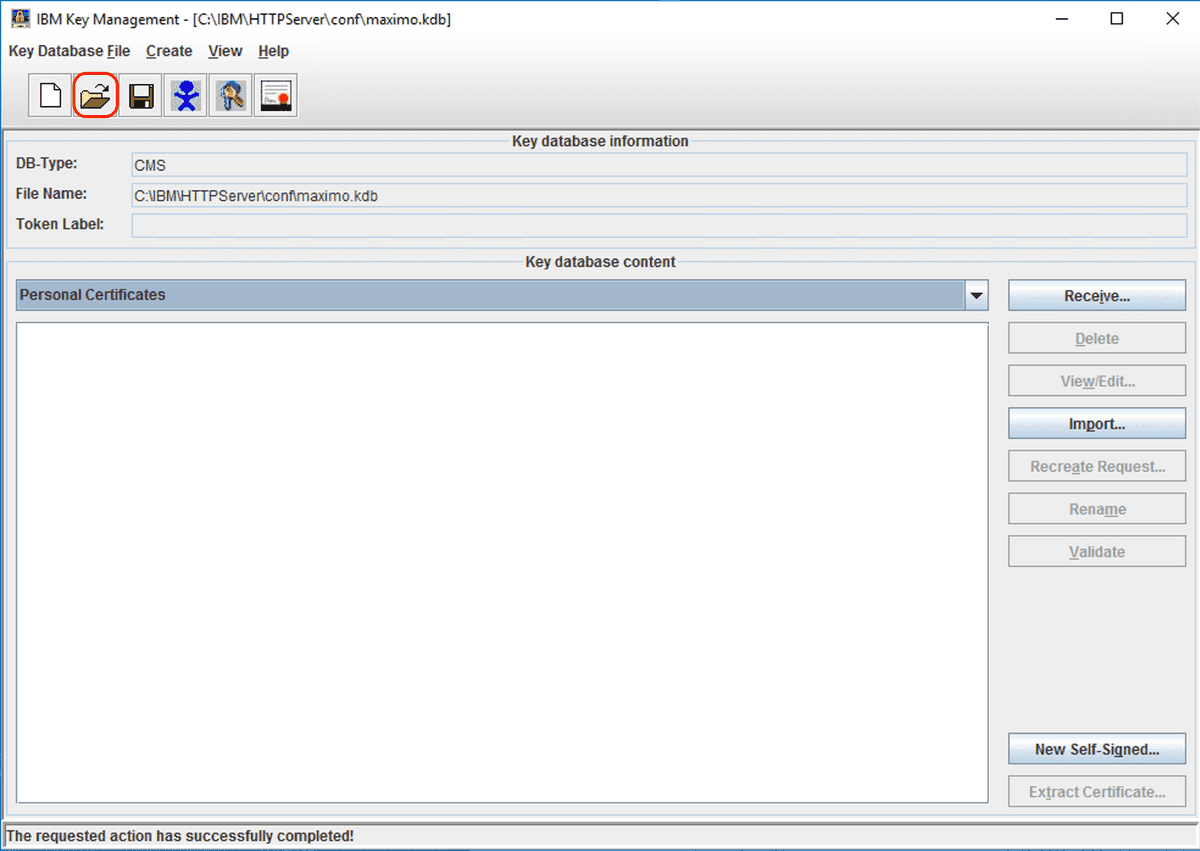Click the Receive button
The image size is (1200, 851).
pyautogui.click(x=1096, y=294)
